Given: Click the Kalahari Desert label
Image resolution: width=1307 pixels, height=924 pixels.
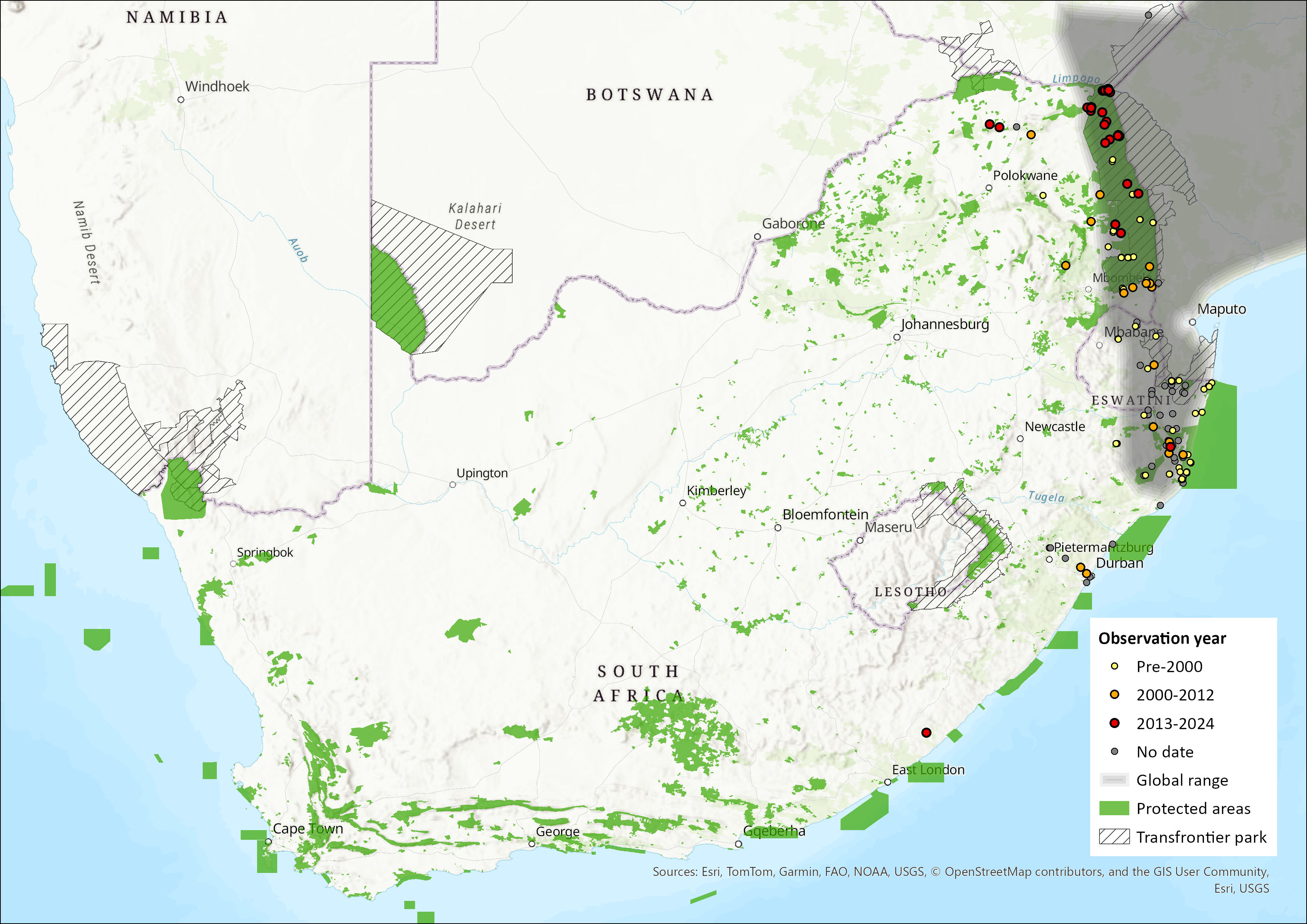Looking at the screenshot, I should (x=475, y=216).
